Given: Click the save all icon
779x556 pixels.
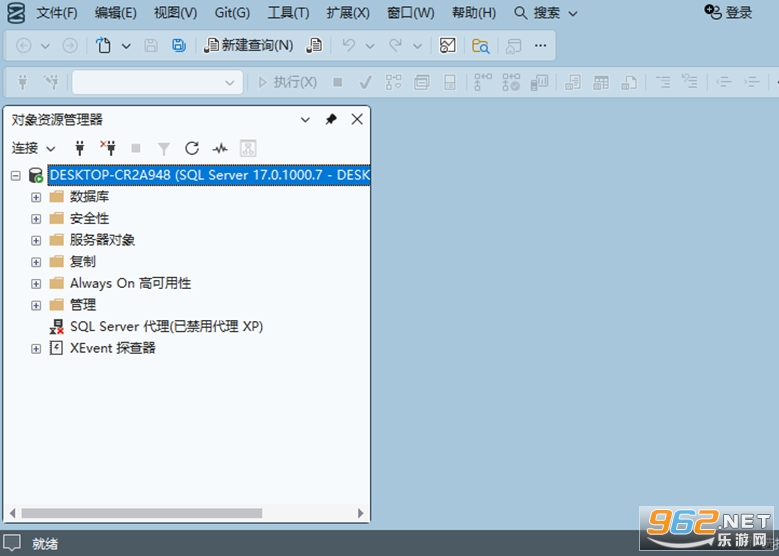Looking at the screenshot, I should tap(178, 46).
